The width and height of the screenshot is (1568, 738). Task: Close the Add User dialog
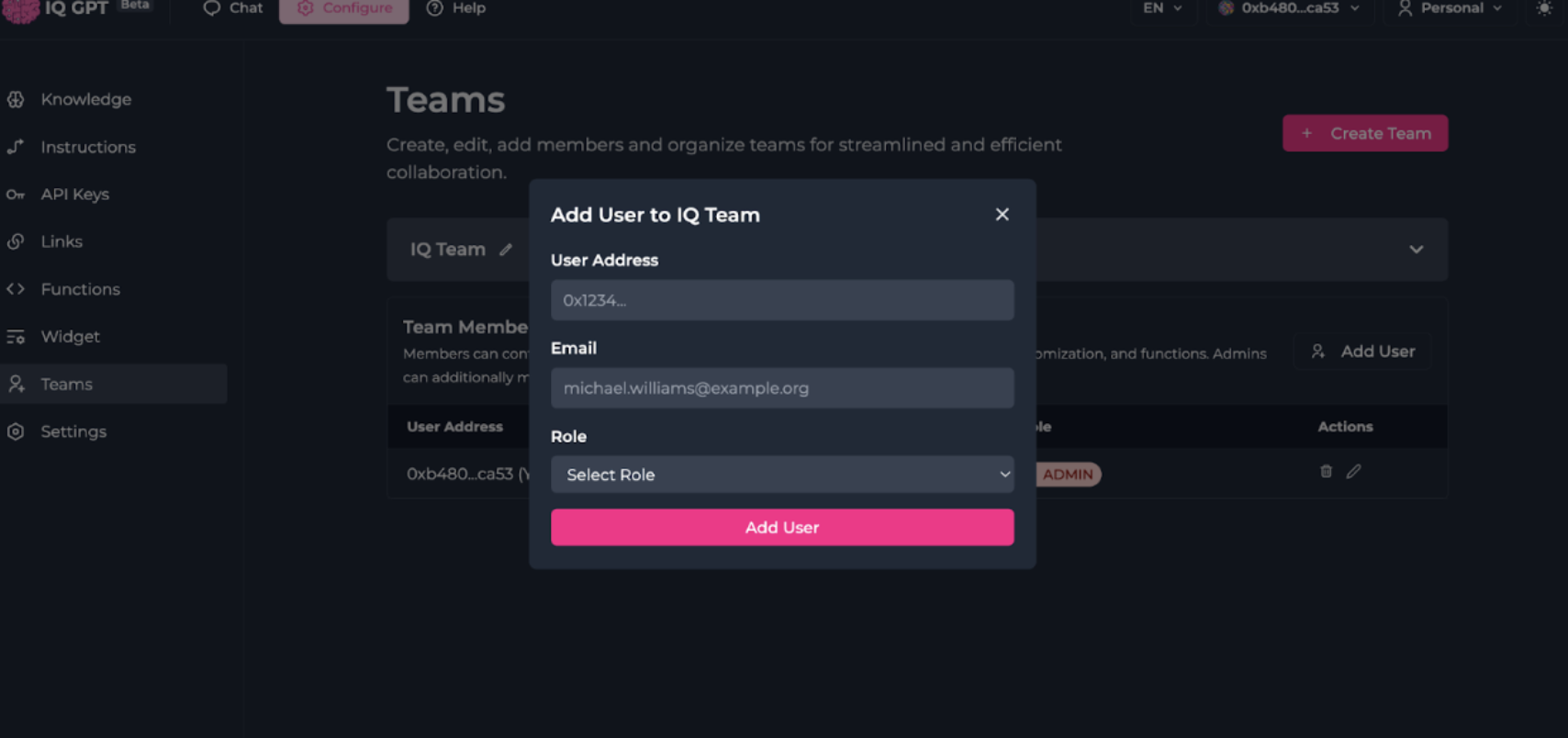(1002, 215)
